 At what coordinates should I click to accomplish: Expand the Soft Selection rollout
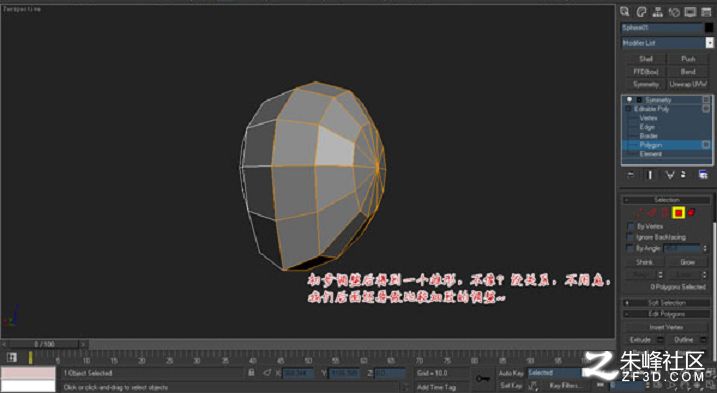(x=667, y=303)
